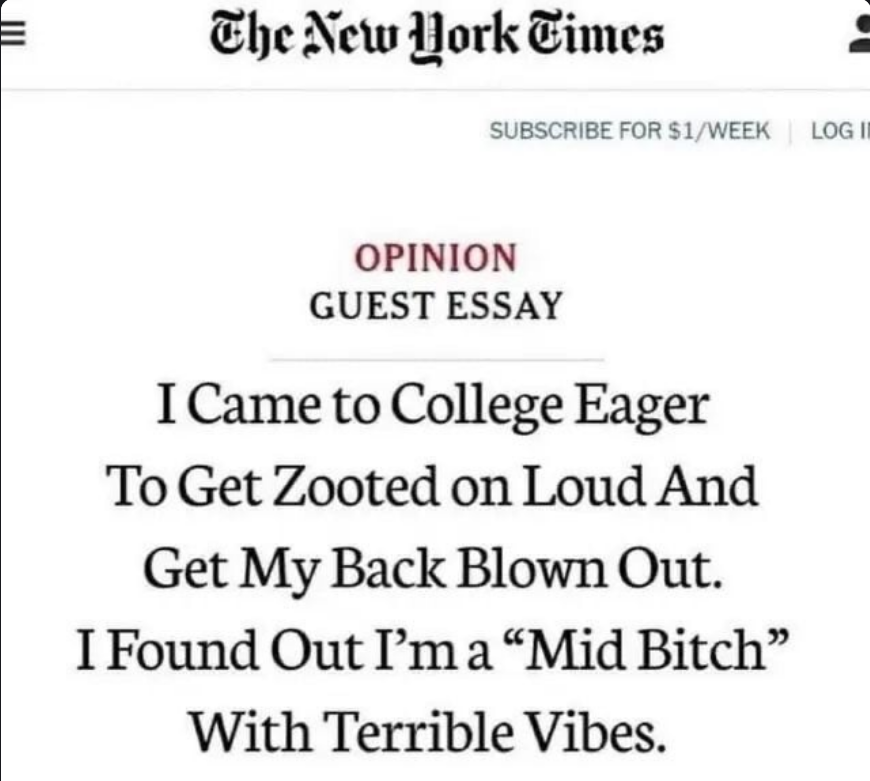Select the person silhouette icon in the corner

pos(862,31)
